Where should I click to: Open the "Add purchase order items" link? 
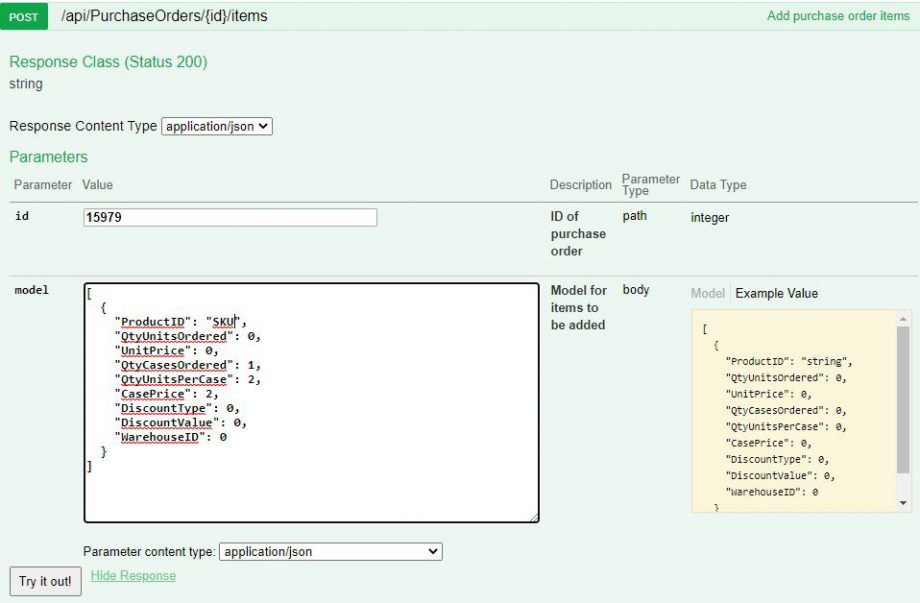coord(838,16)
